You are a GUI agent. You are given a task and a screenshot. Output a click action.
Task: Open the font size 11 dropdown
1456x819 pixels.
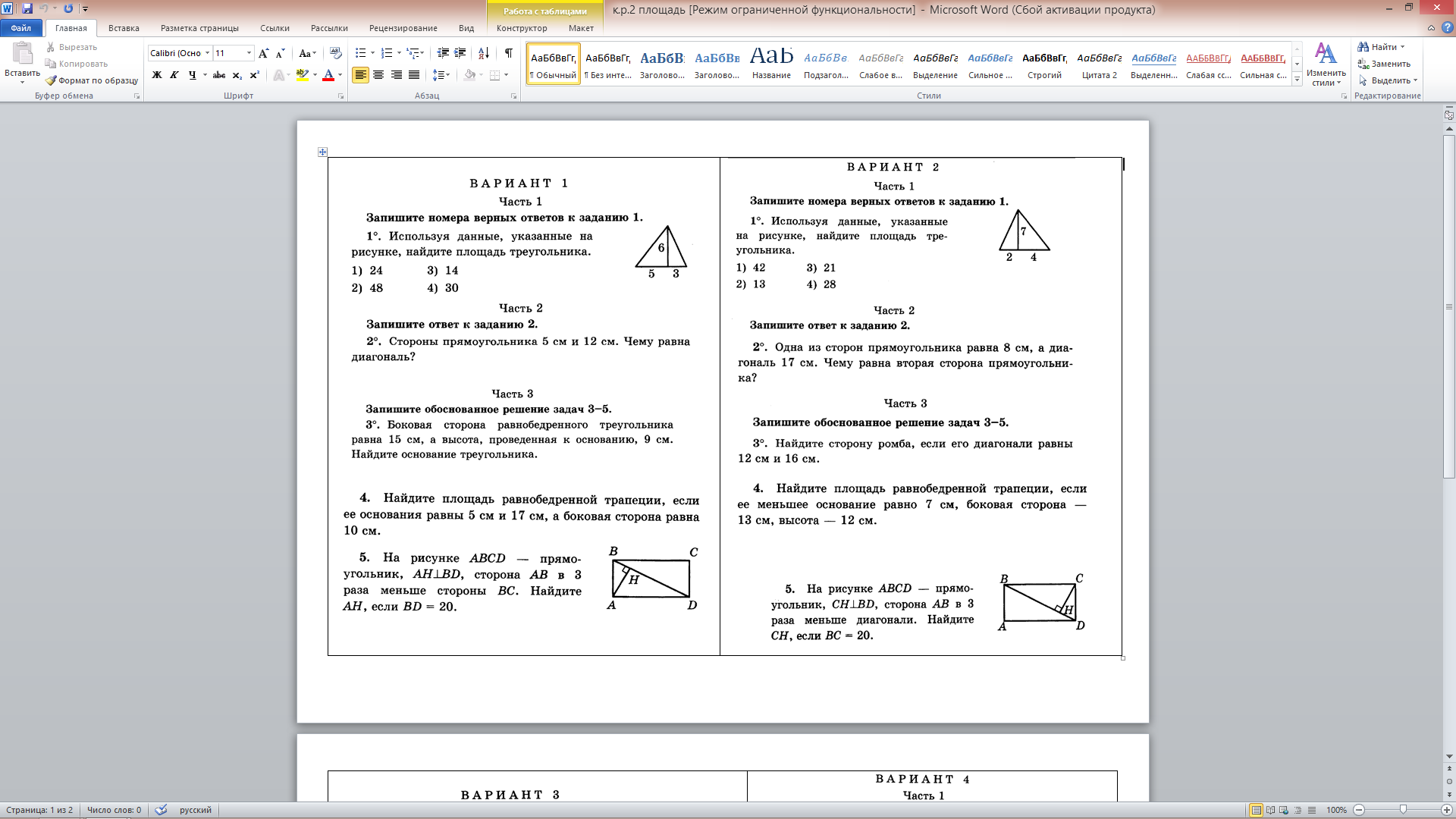(x=249, y=53)
